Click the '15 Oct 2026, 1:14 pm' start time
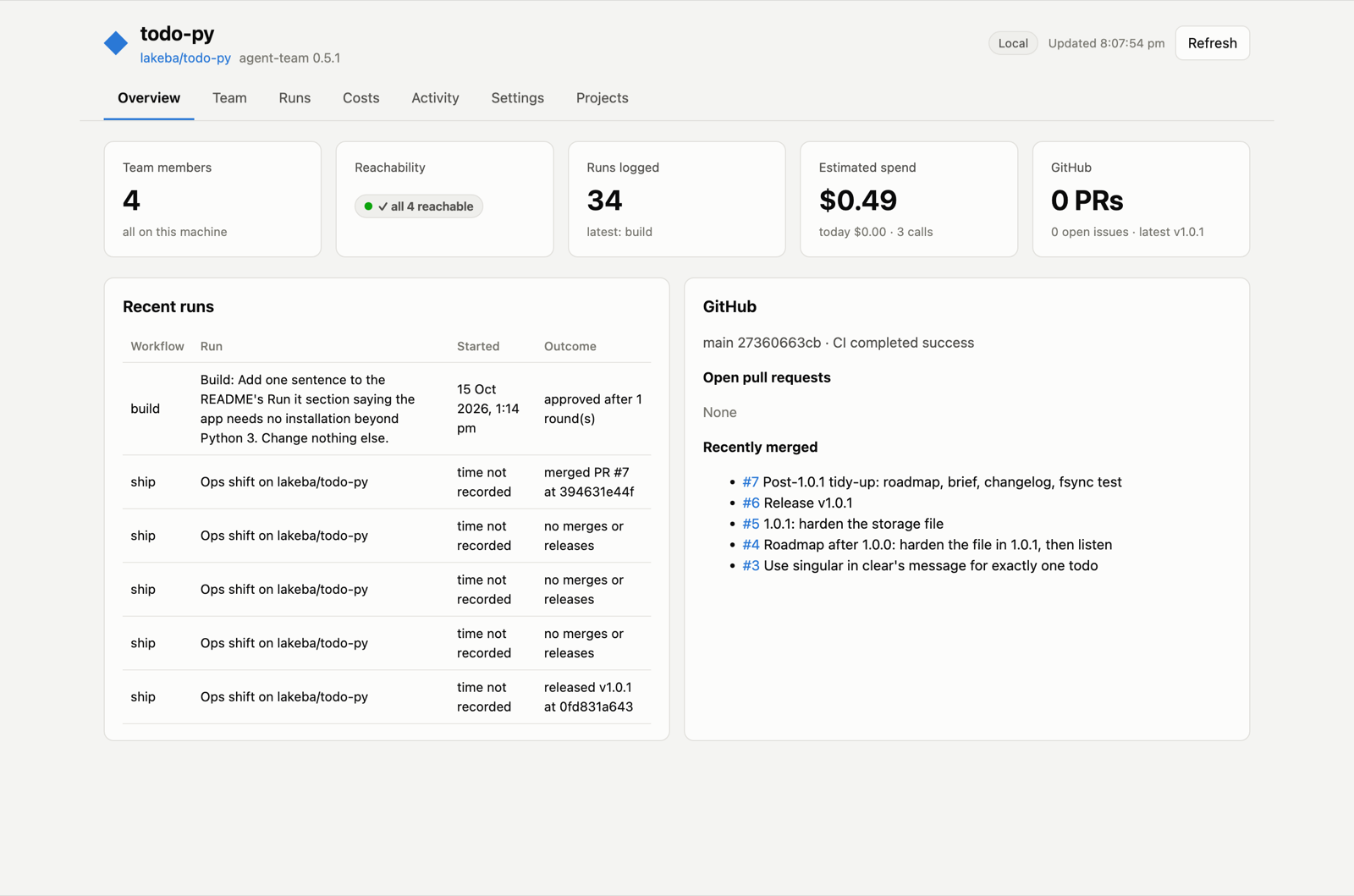The image size is (1354, 896). (488, 409)
